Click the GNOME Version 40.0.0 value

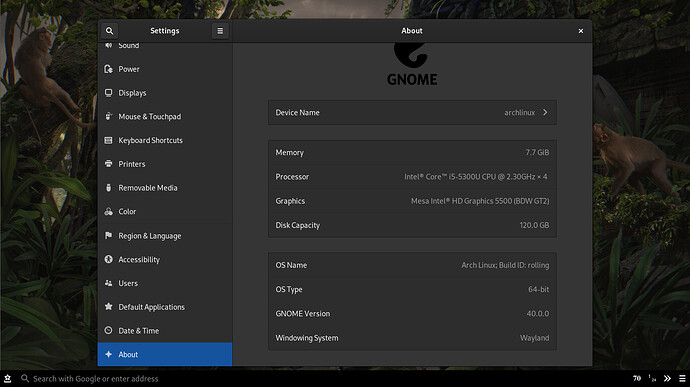coord(538,313)
